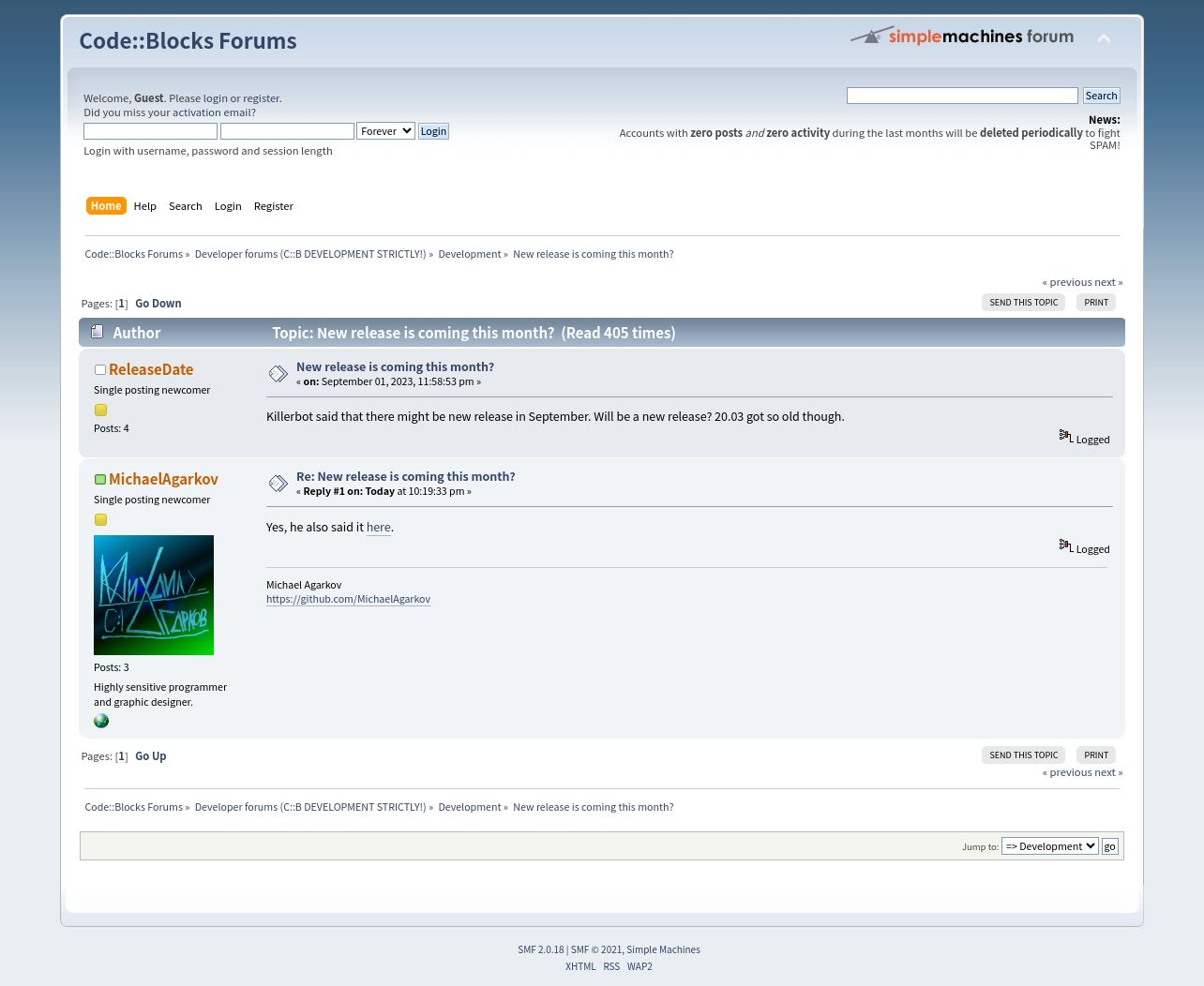Click MichaelAgarkov's online status icon

tap(99, 480)
